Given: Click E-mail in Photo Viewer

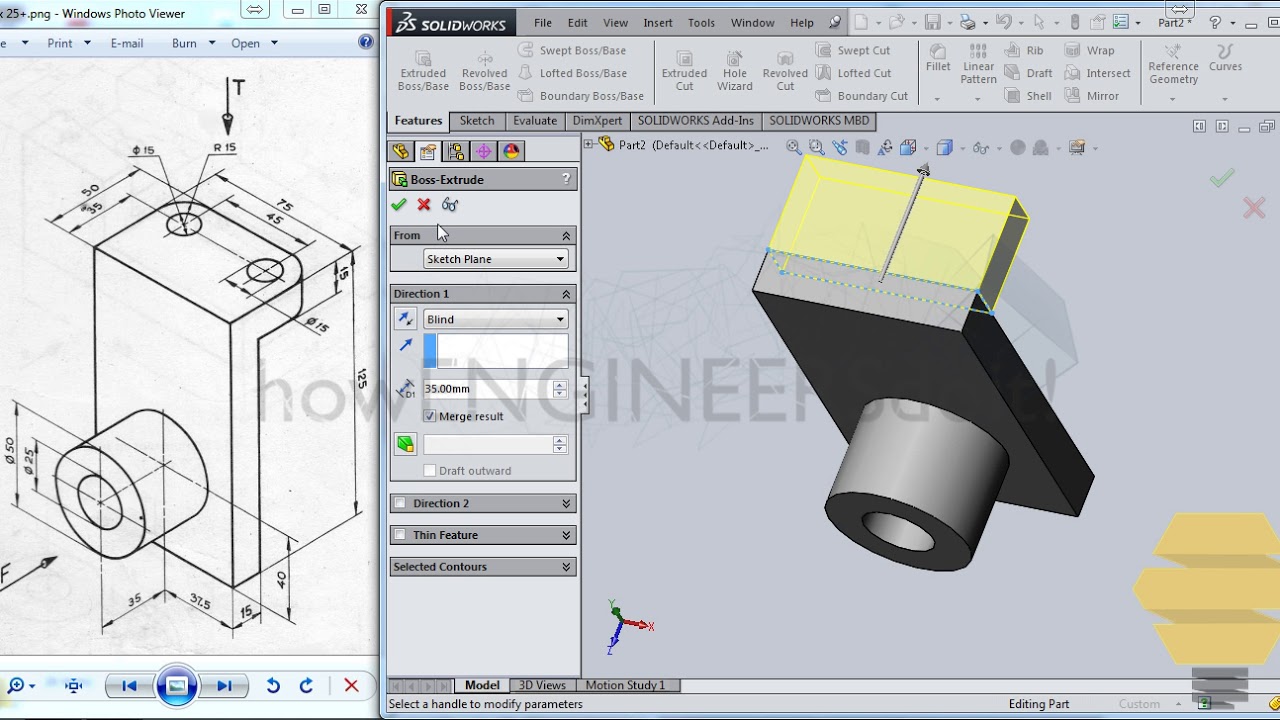Looking at the screenshot, I should click(x=127, y=43).
